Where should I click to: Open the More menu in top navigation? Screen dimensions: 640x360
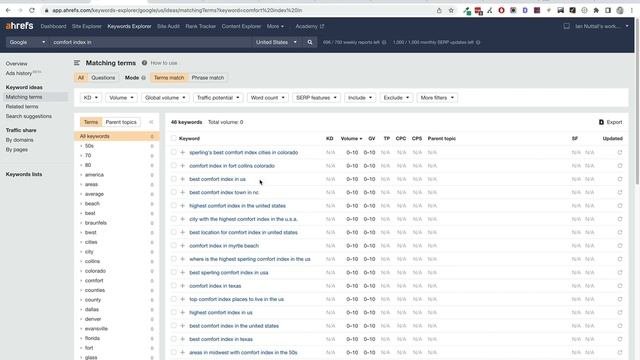click(275, 26)
